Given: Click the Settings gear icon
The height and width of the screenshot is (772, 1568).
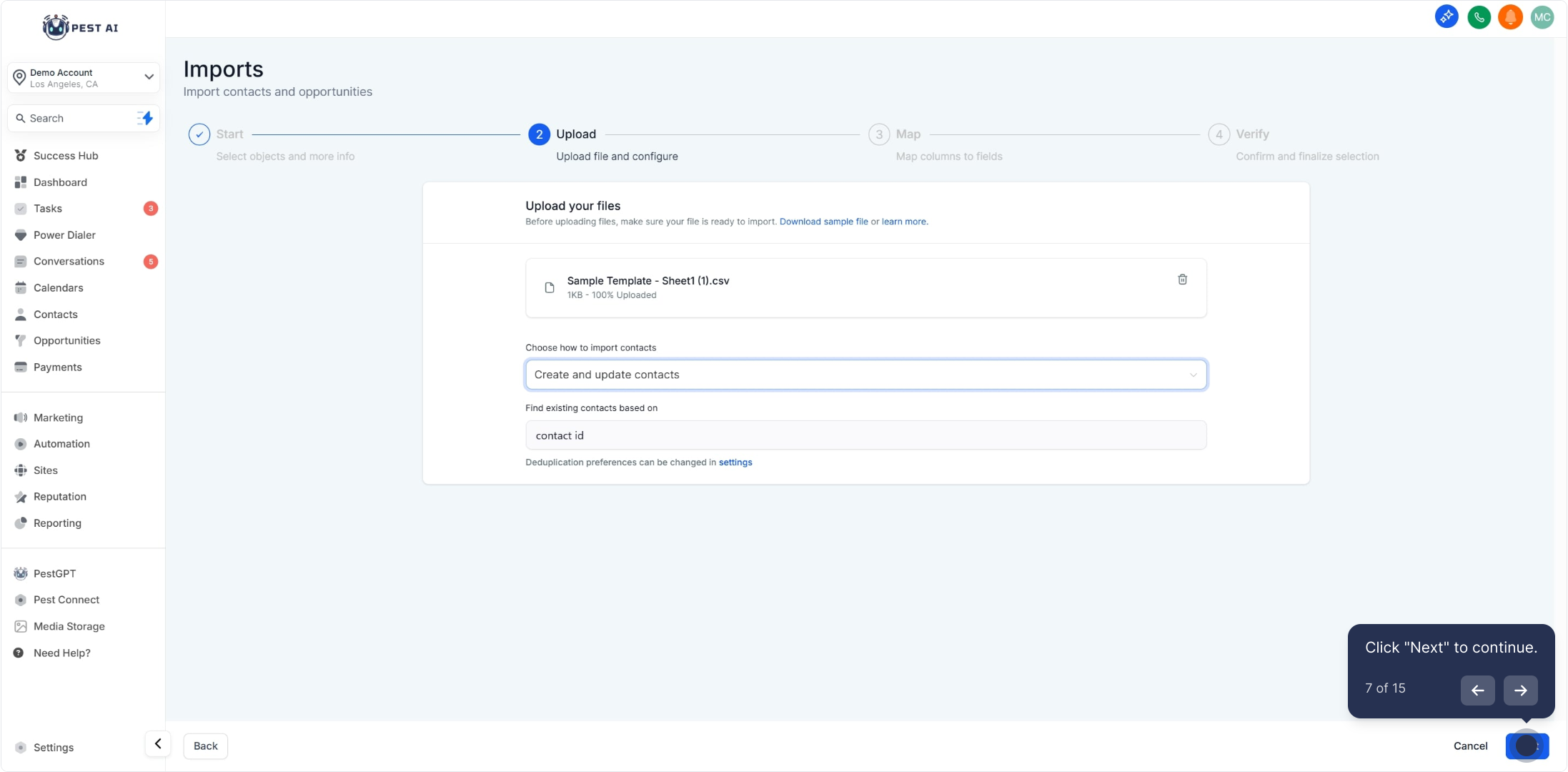Looking at the screenshot, I should 21,748.
